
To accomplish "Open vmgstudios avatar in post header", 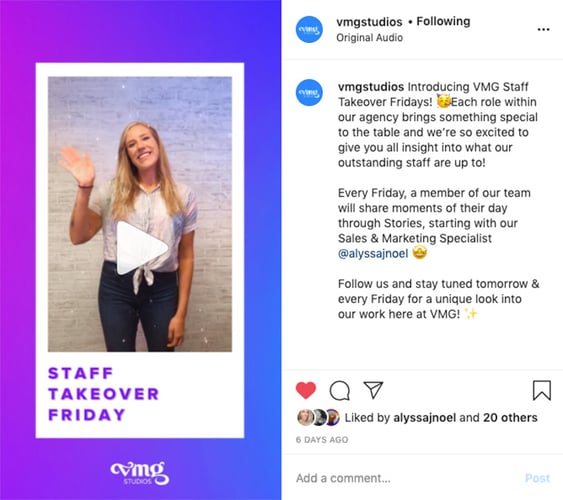I will click(309, 29).
